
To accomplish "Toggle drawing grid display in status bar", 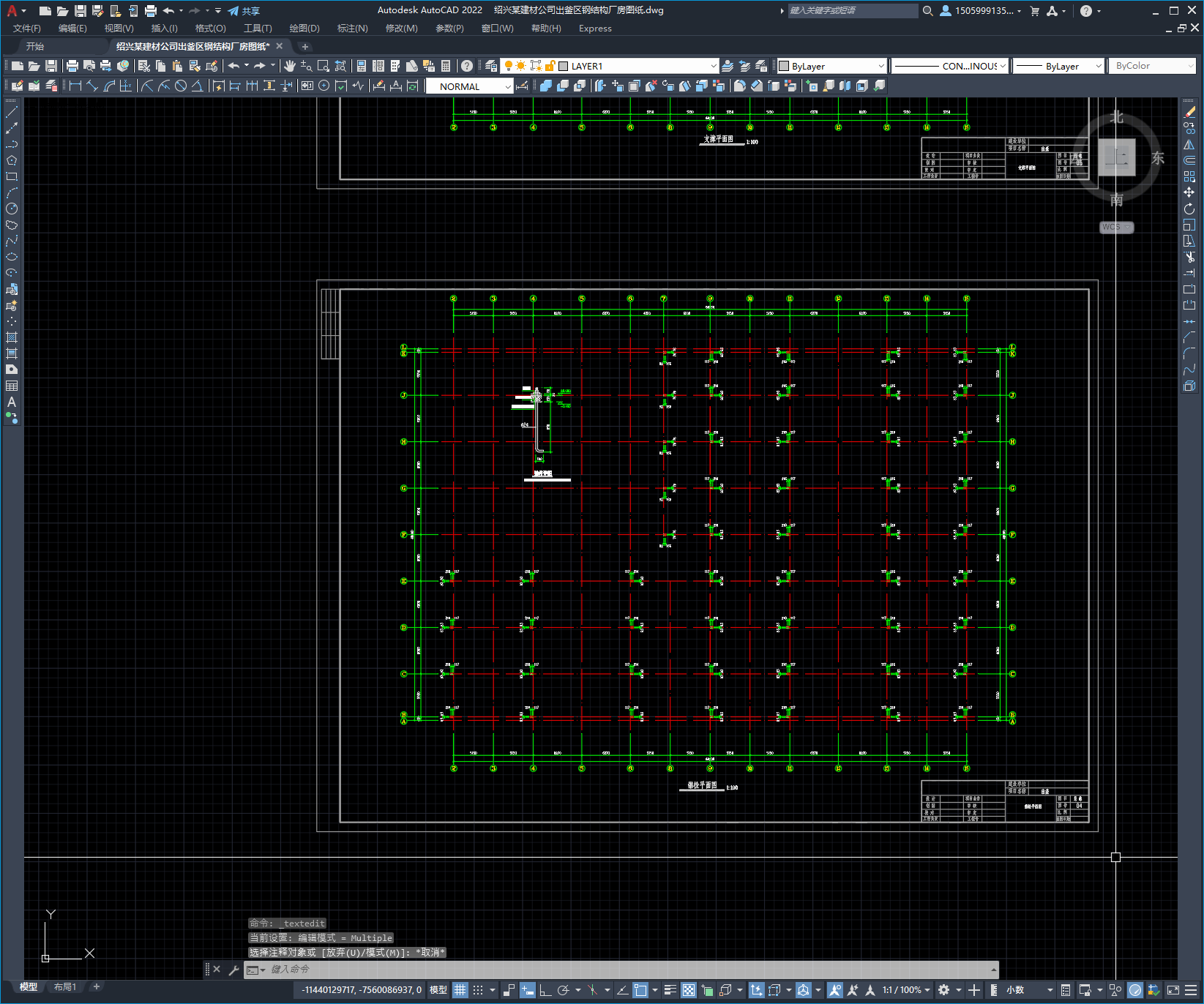I will point(460,990).
